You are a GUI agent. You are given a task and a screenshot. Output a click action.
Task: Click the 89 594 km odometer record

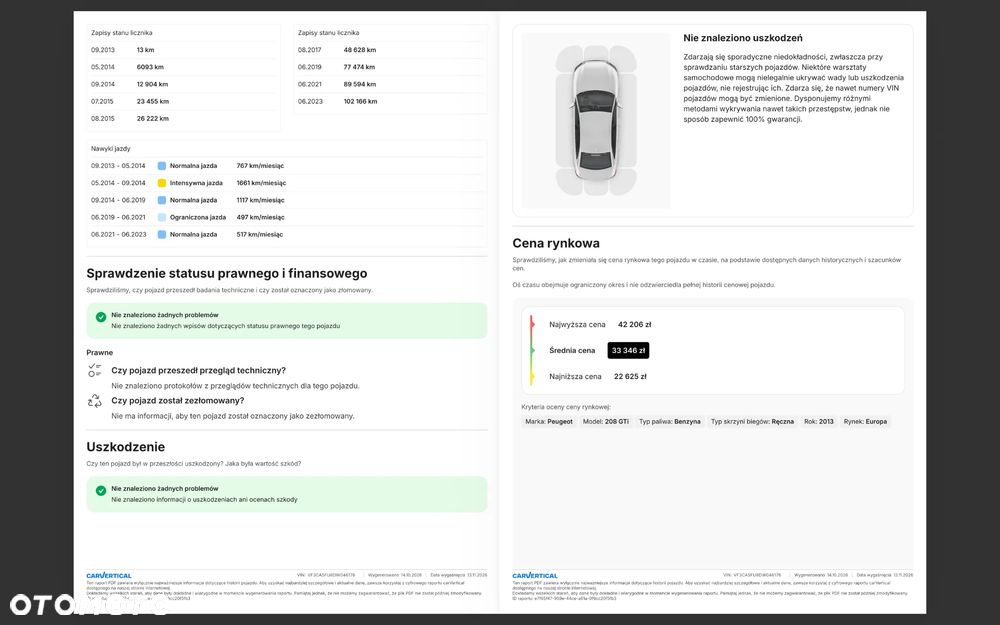[x=360, y=84]
